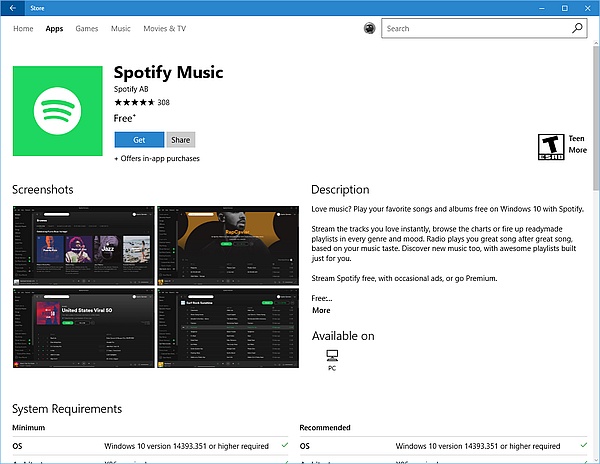
Task: Maximize the Store window
Action: coord(564,8)
